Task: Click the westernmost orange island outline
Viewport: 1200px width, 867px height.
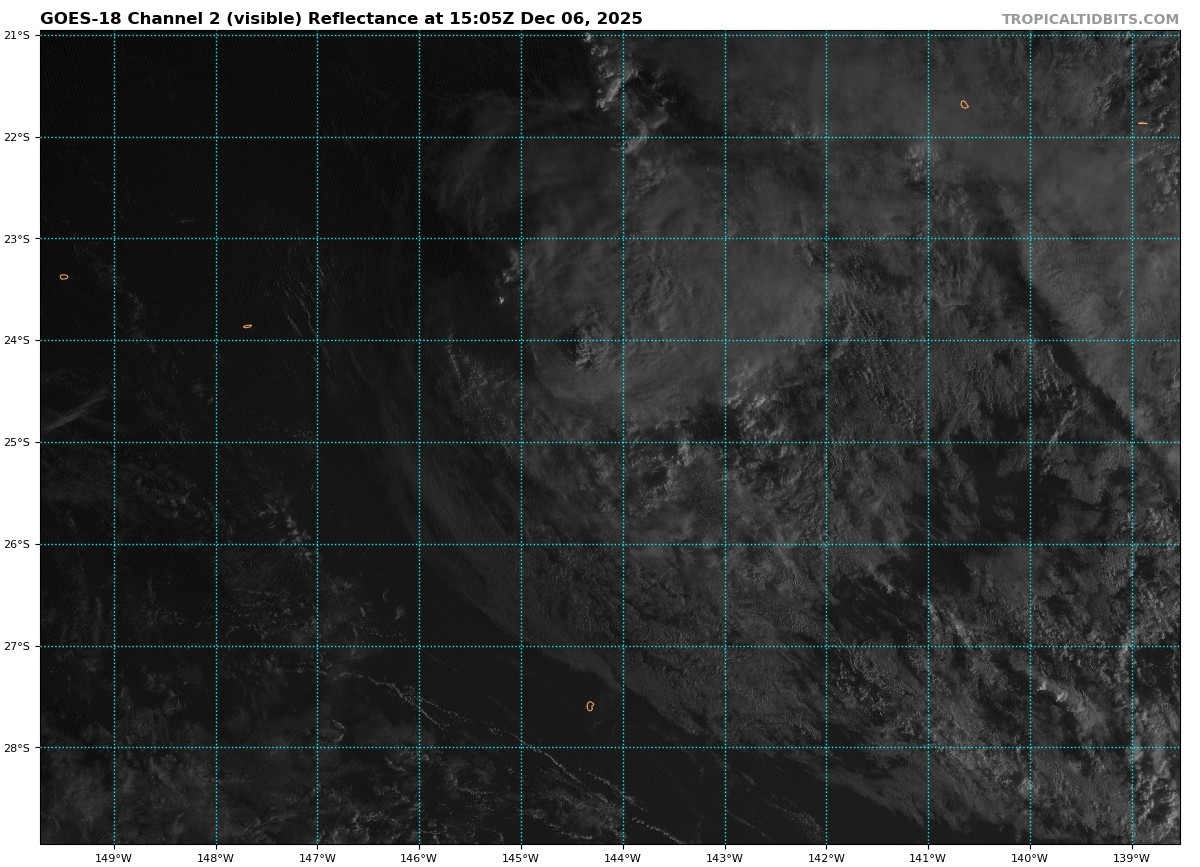Action: (64, 277)
